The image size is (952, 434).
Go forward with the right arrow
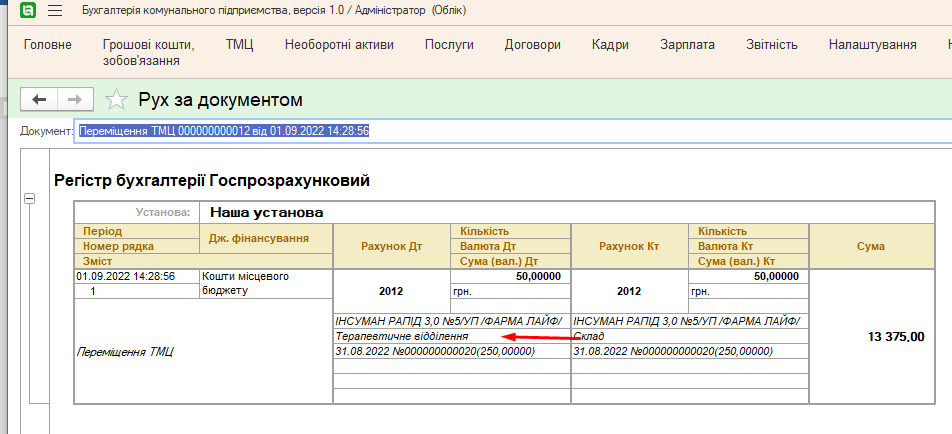tap(75, 99)
